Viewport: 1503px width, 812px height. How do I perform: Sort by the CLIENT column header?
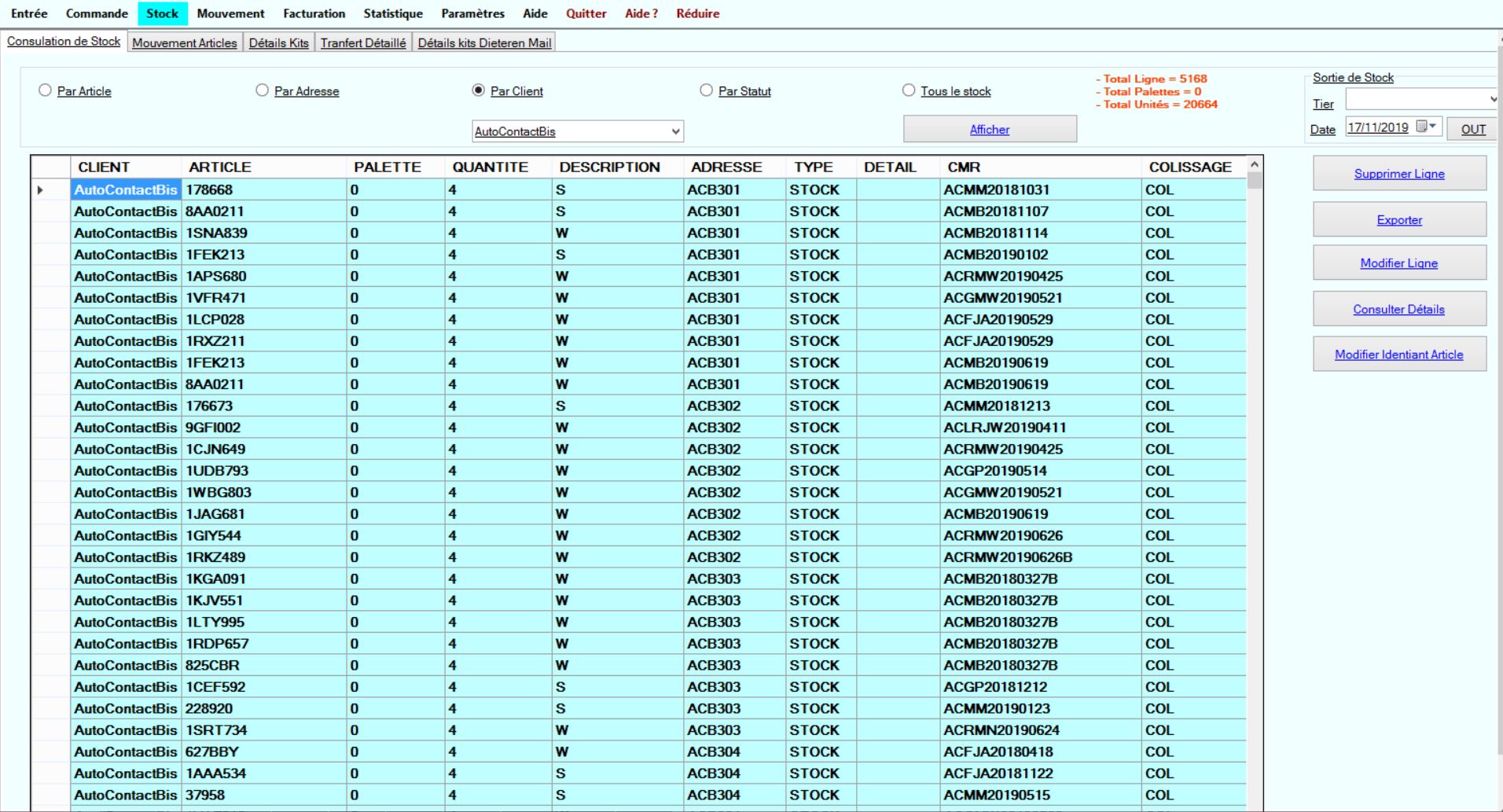(x=126, y=167)
